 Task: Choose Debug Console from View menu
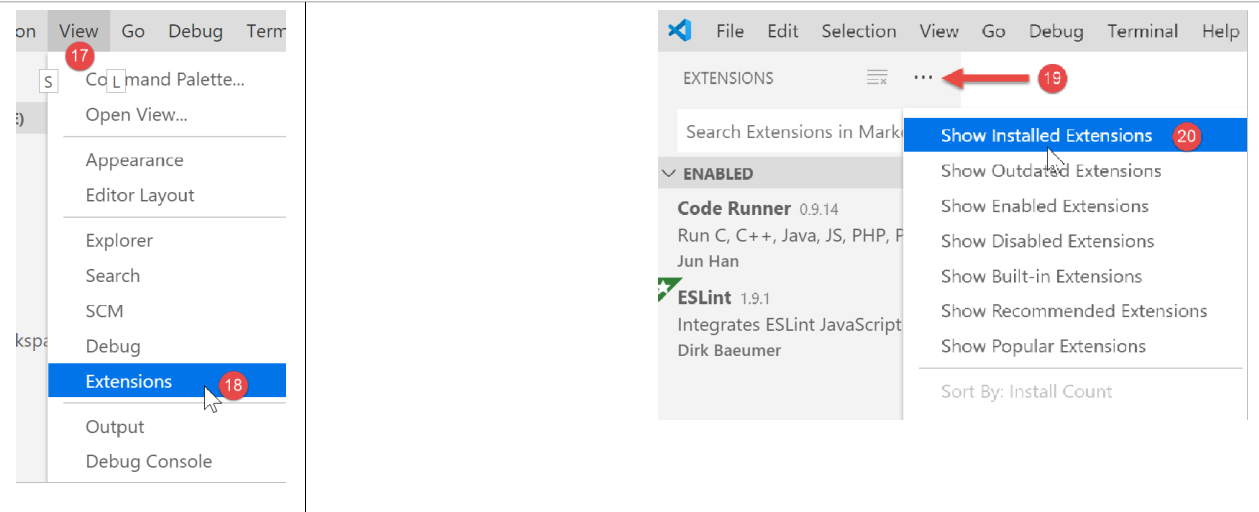[148, 461]
